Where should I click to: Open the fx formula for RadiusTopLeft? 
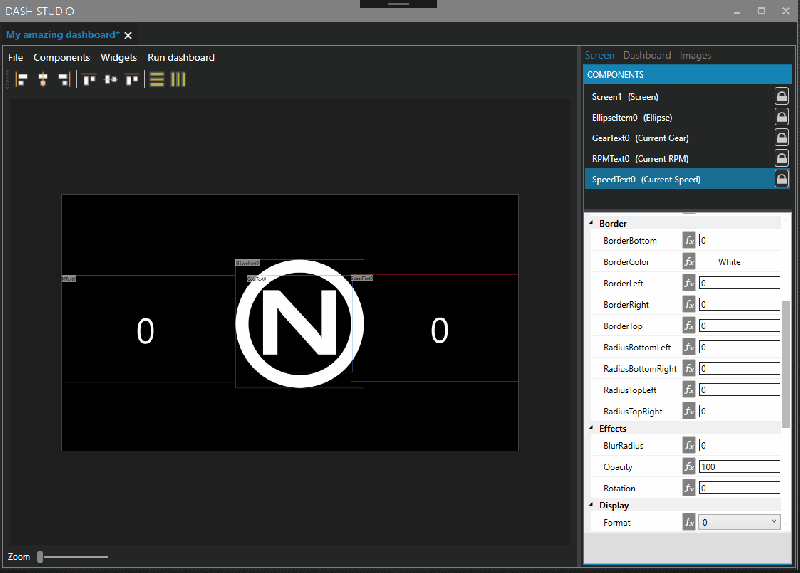(689, 390)
